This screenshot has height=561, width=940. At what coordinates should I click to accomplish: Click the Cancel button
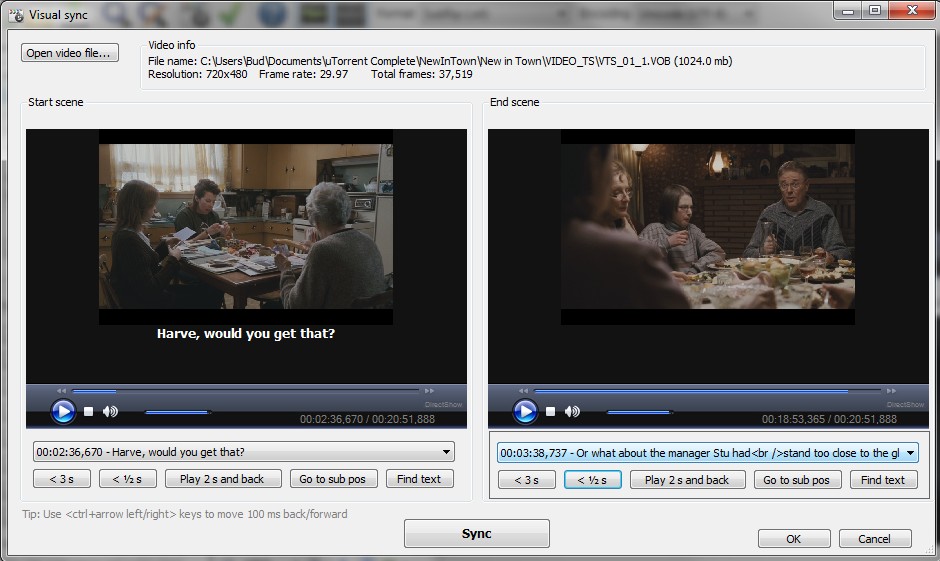[x=875, y=539]
